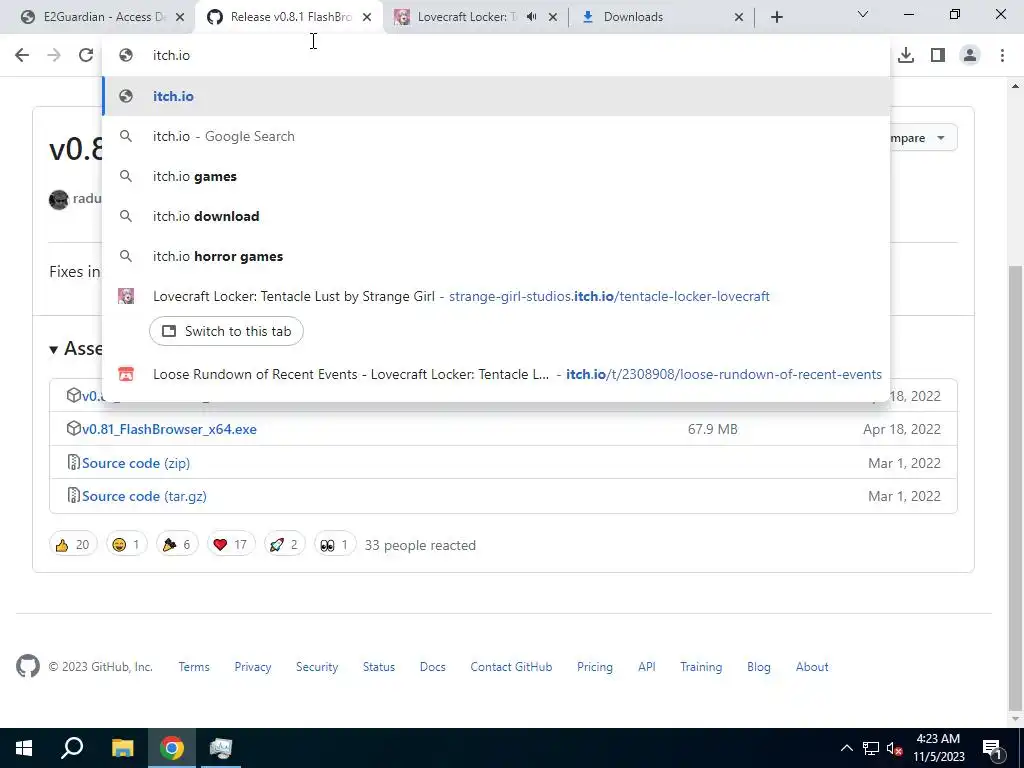Viewport: 1024px width, 768px height.
Task: Click the package icon beside FlashBrowser_x64.exe
Action: [x=73, y=428]
